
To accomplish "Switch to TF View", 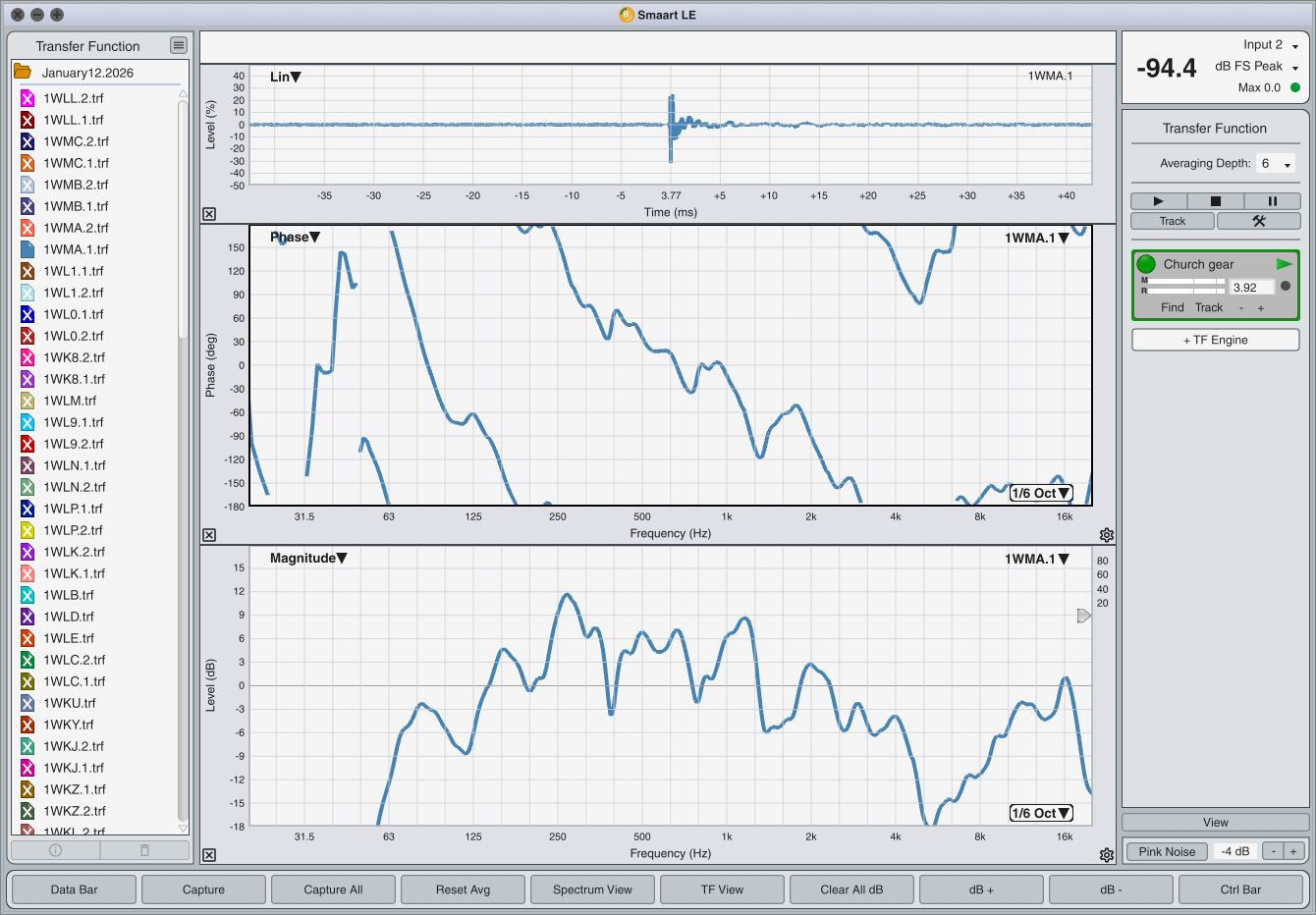I will point(722,889).
